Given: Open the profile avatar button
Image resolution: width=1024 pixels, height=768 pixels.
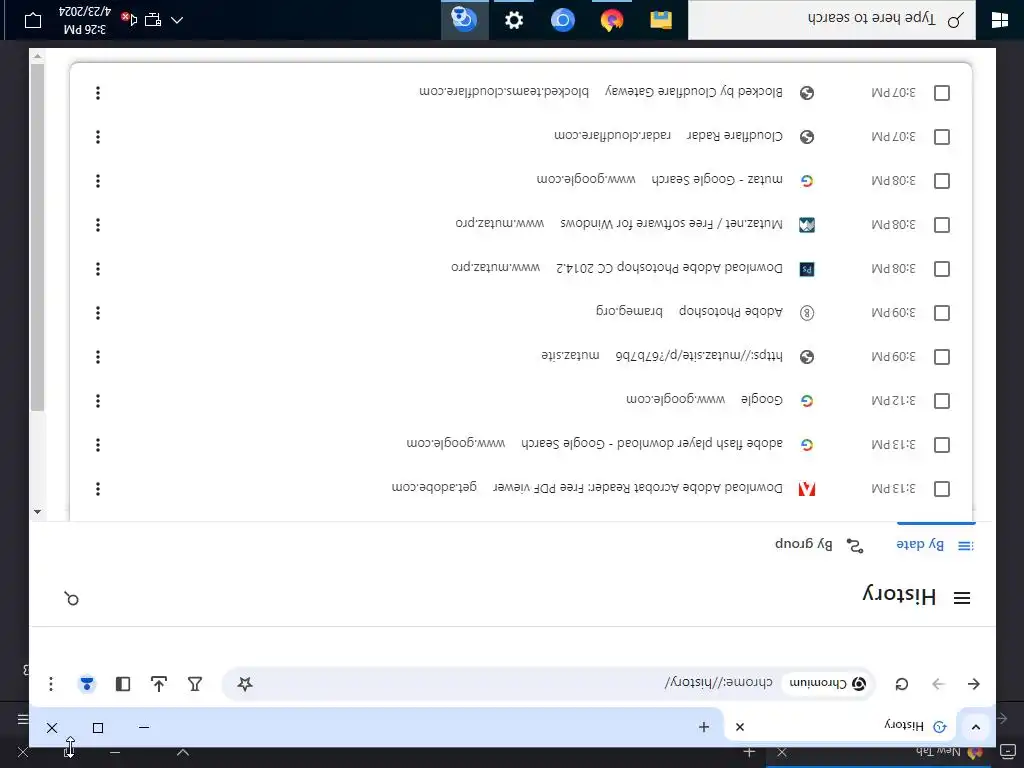Looking at the screenshot, I should point(87,684).
